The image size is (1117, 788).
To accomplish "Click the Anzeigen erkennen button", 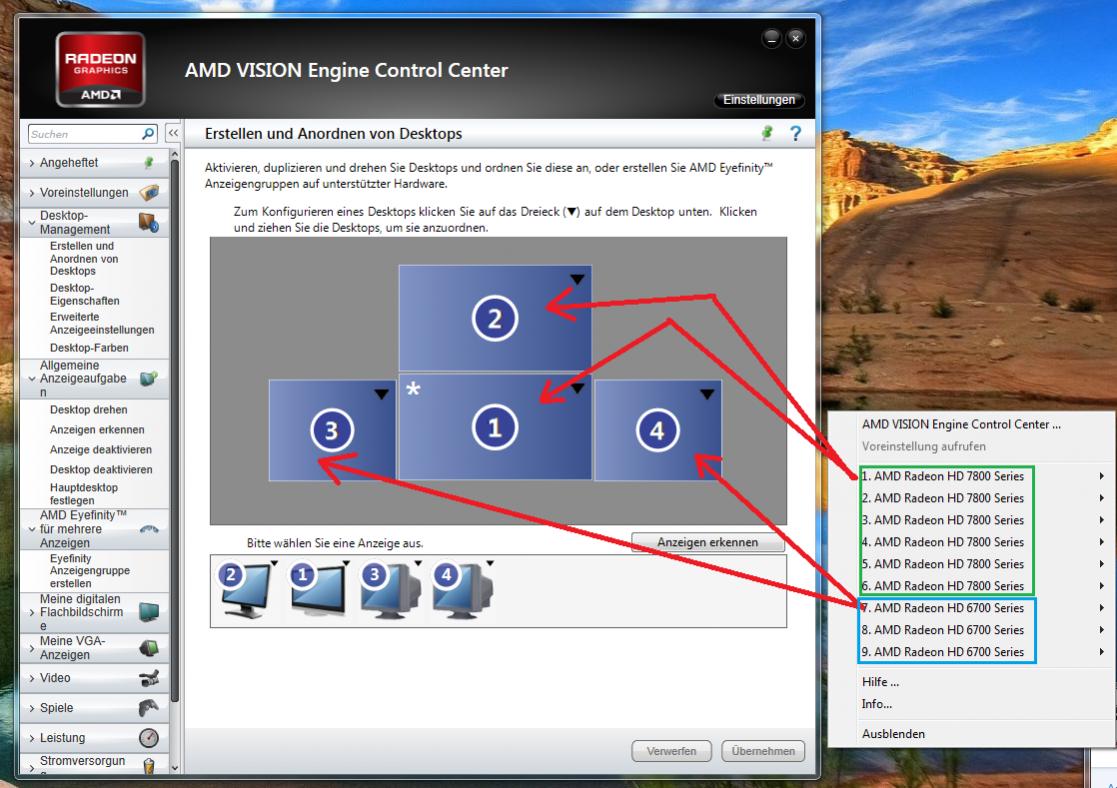I will 707,542.
